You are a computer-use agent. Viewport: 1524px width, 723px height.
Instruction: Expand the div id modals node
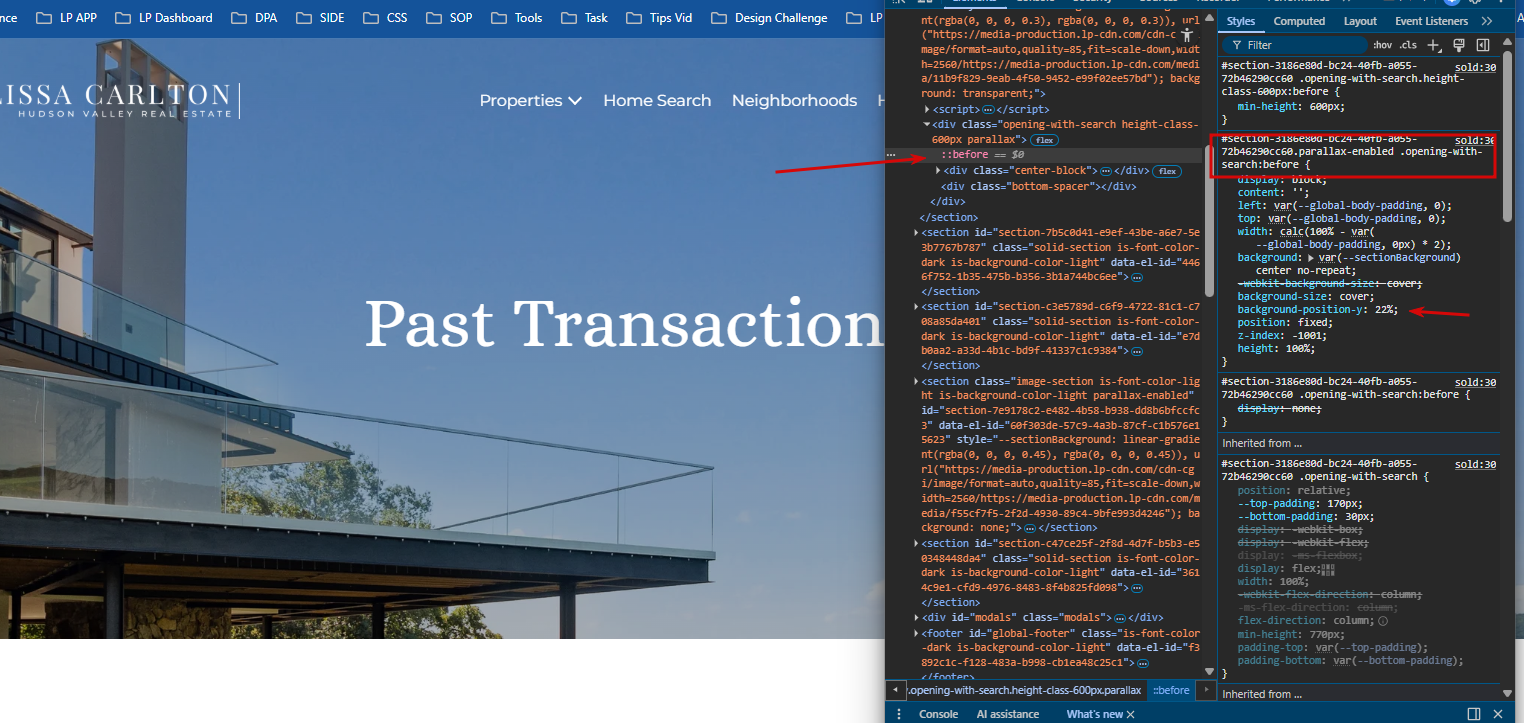pyautogui.click(x=917, y=618)
